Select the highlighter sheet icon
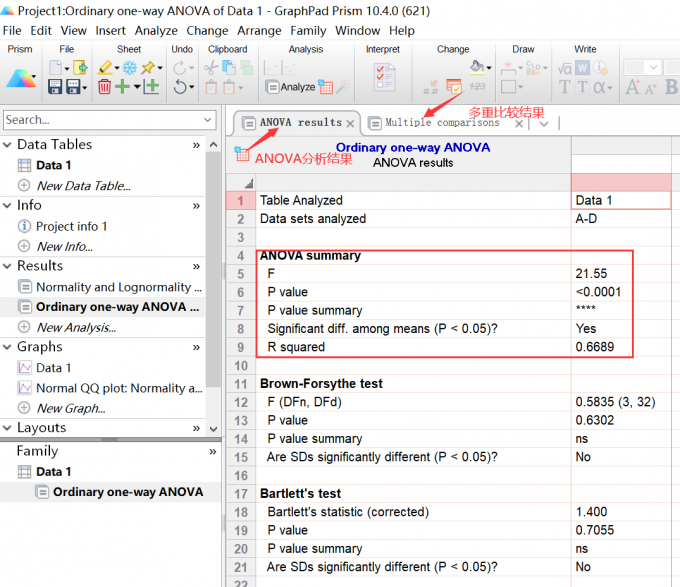 click(105, 68)
